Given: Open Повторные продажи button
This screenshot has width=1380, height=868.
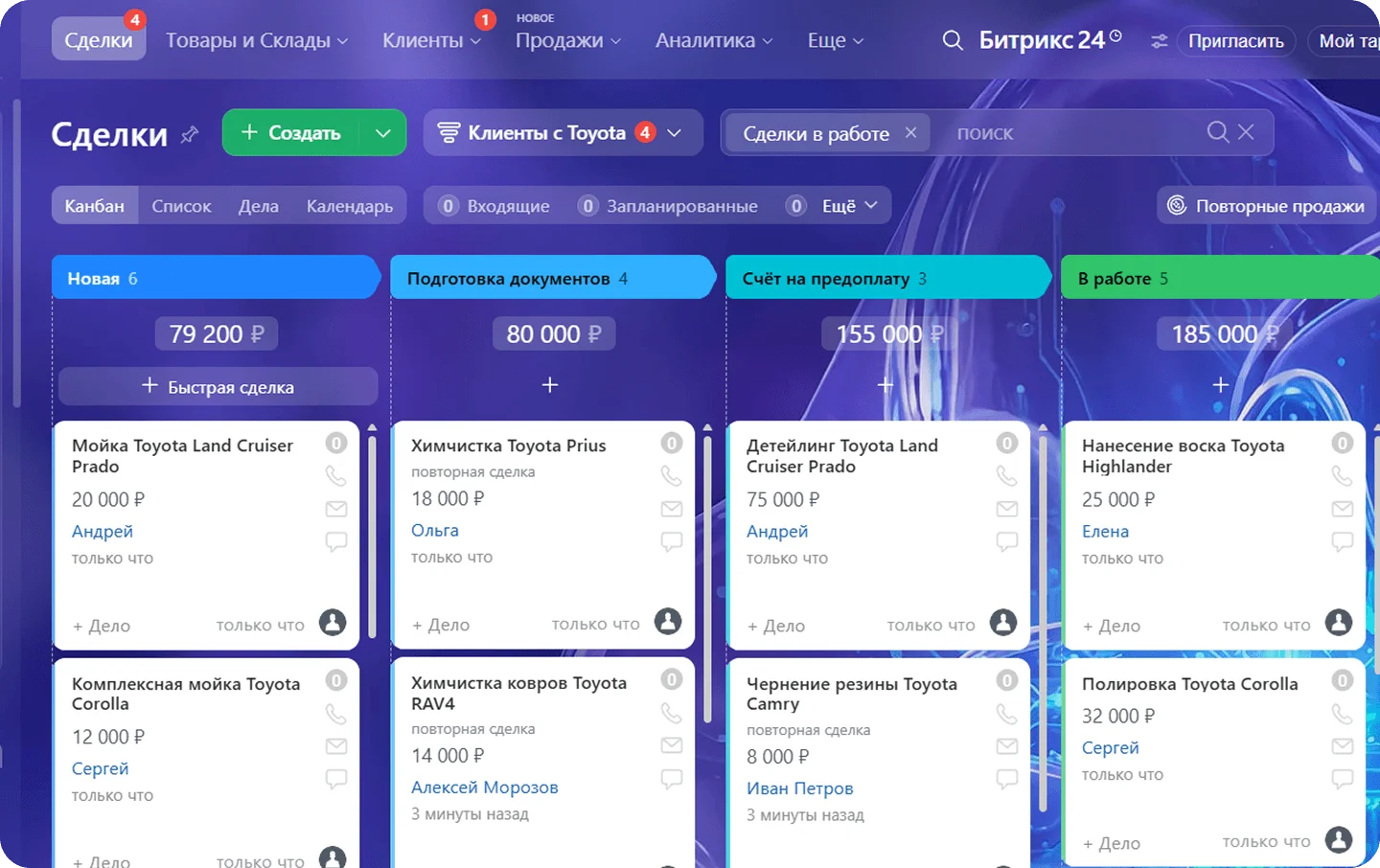Looking at the screenshot, I should tap(1266, 206).
